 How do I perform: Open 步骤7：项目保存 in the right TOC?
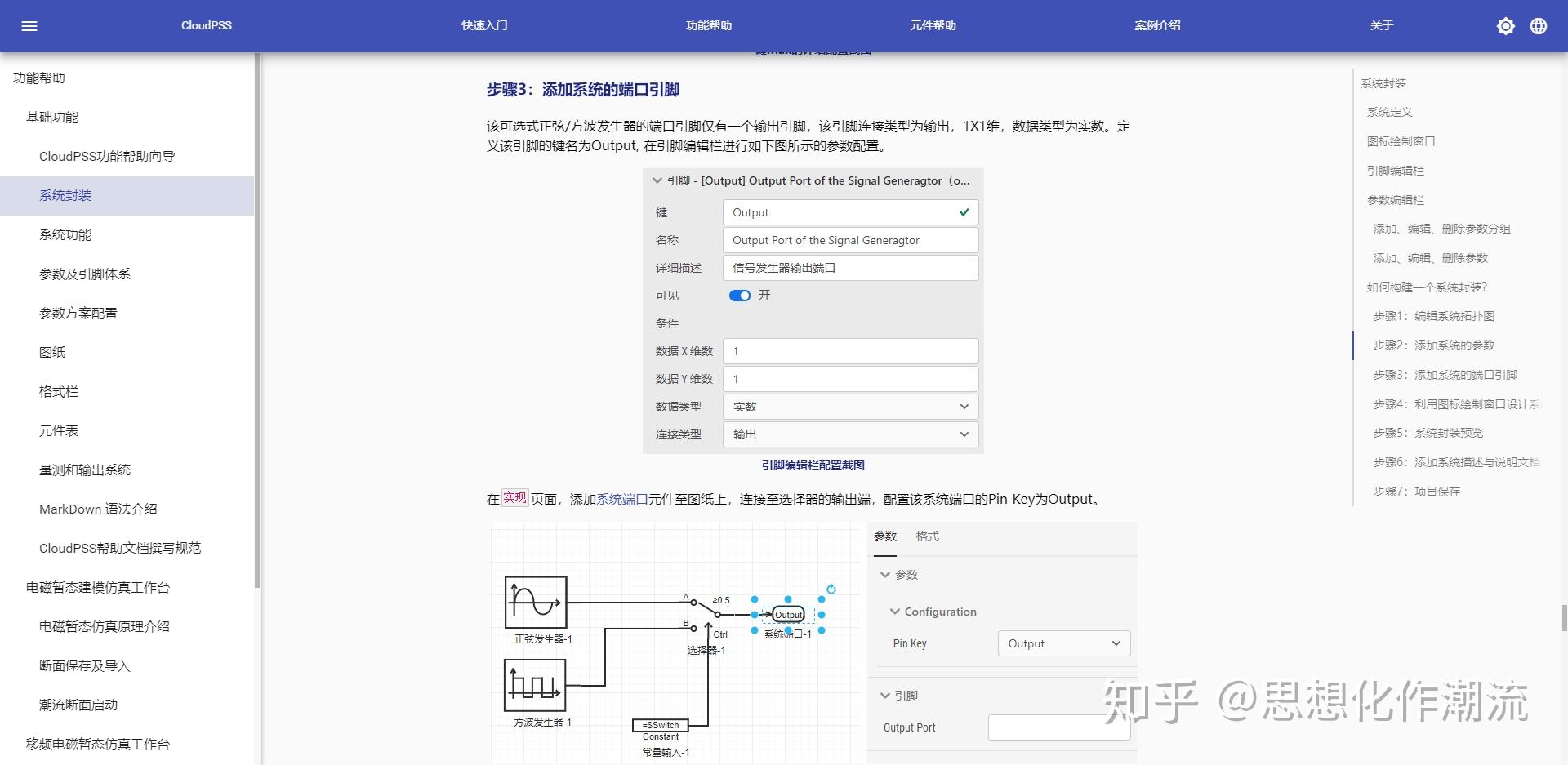click(1418, 491)
